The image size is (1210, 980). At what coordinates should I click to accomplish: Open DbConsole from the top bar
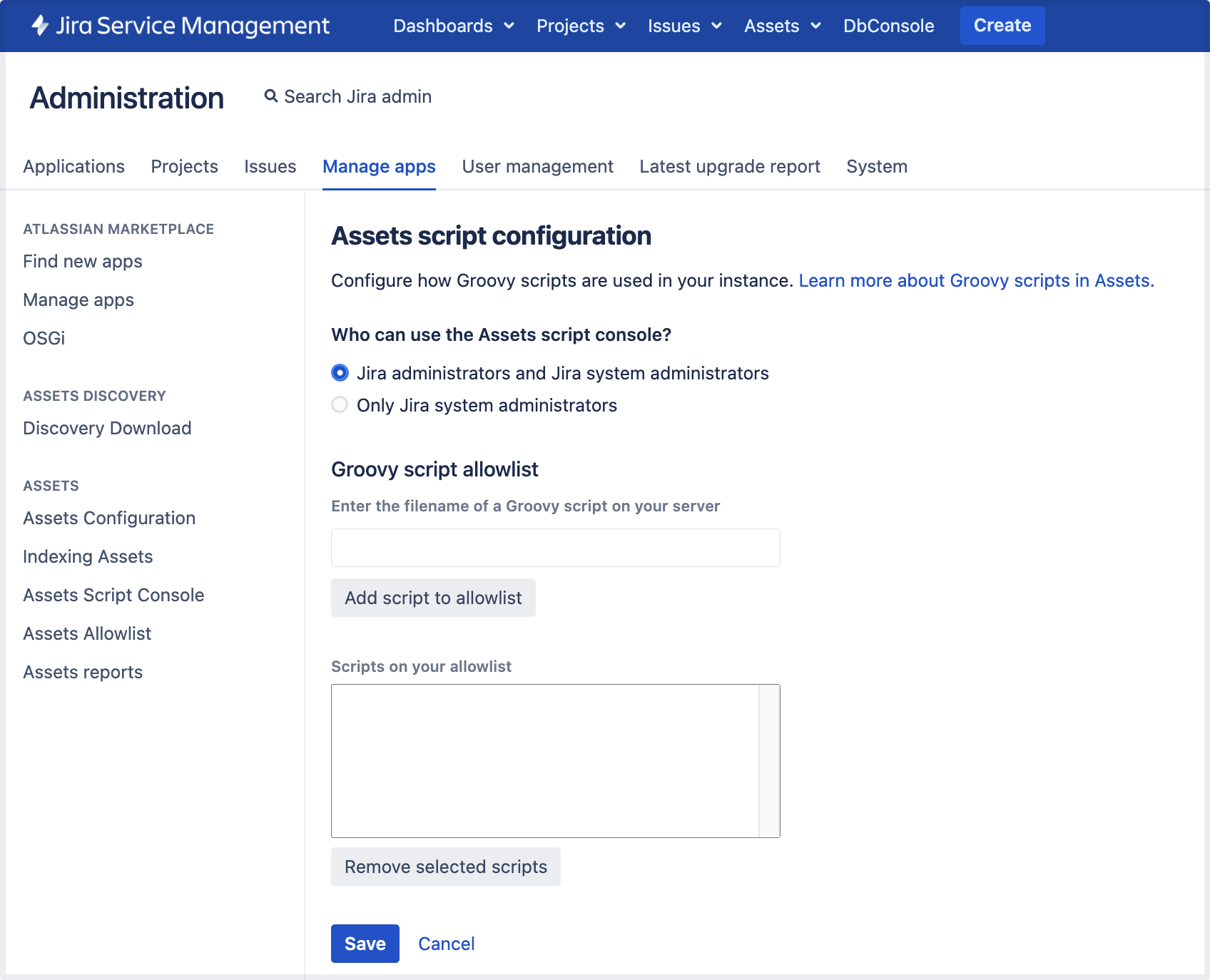click(888, 26)
